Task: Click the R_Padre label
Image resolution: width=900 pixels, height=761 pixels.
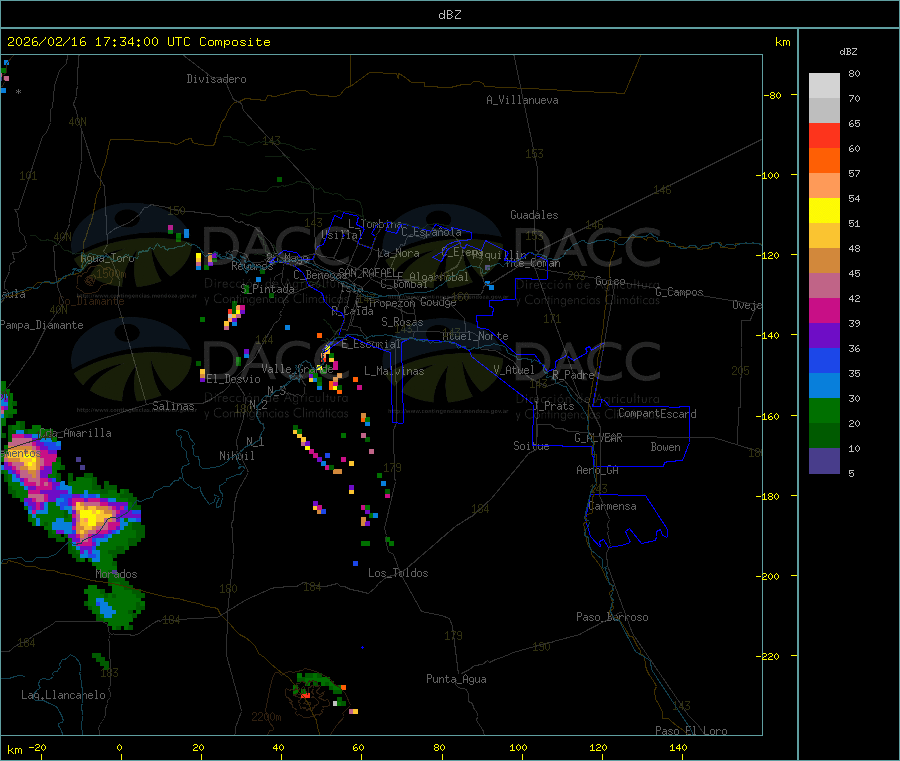Action: (573, 375)
